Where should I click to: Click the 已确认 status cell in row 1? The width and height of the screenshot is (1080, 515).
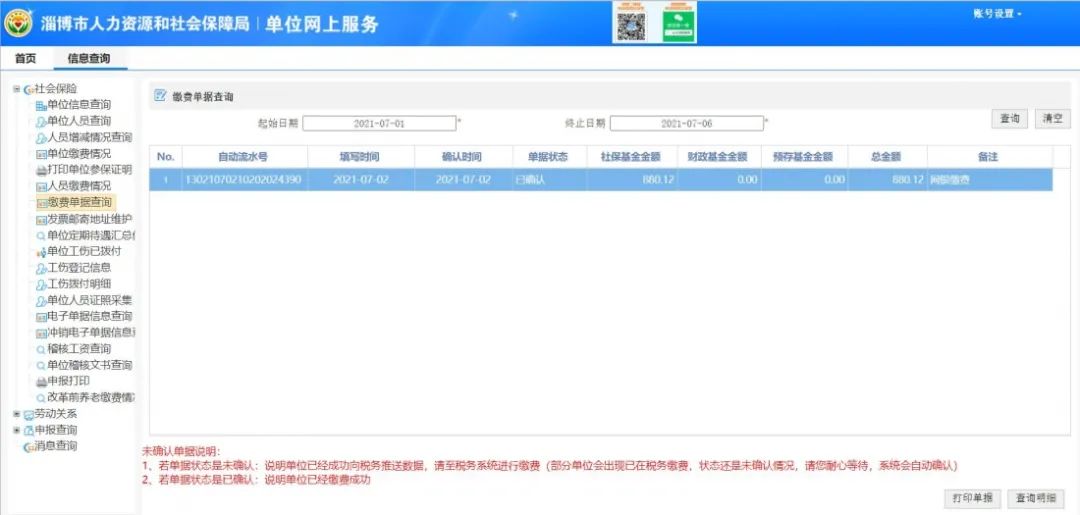pyautogui.click(x=549, y=180)
